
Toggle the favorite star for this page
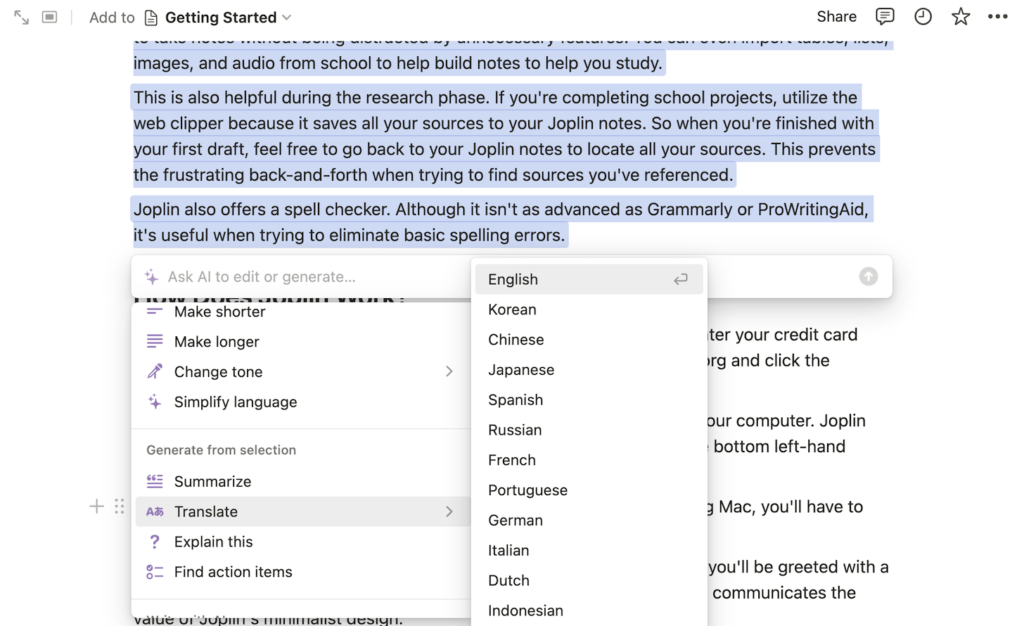[x=959, y=16]
